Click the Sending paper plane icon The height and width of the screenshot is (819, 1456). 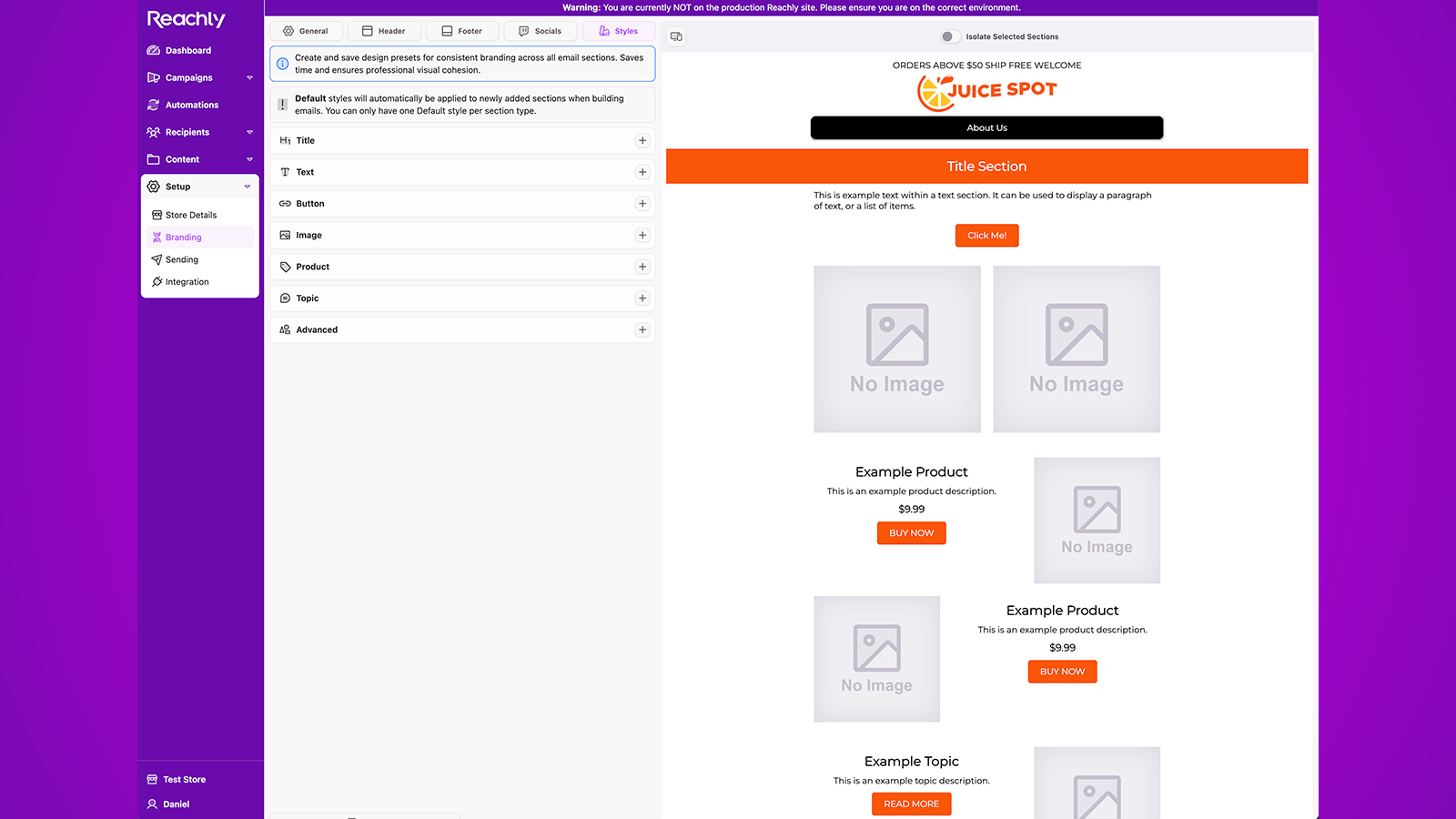157,259
